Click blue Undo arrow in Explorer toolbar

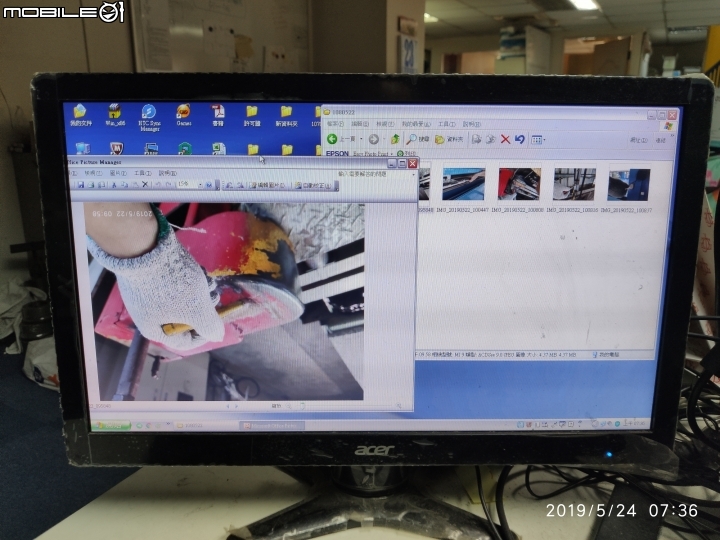[519, 139]
